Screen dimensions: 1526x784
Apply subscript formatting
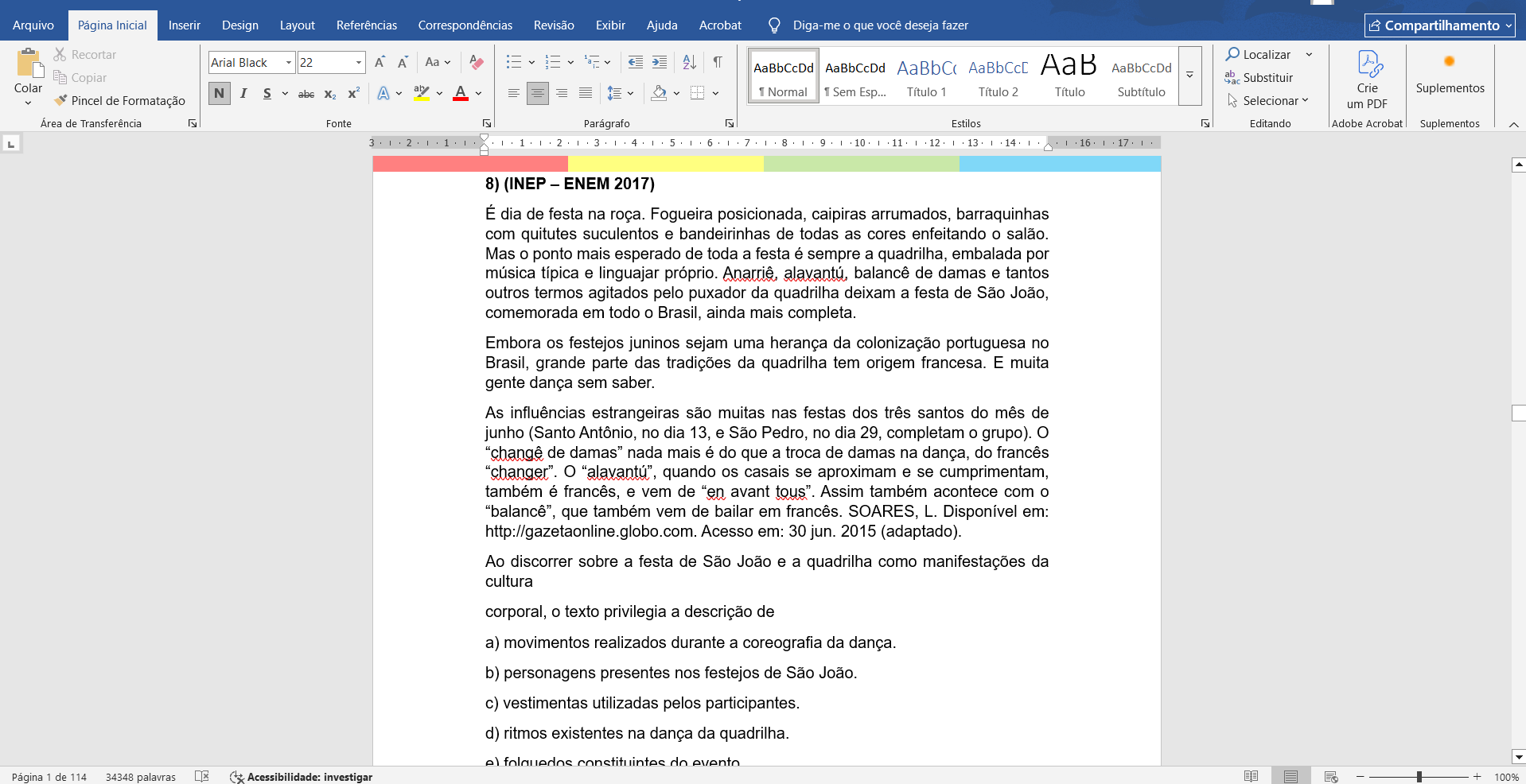pos(330,94)
